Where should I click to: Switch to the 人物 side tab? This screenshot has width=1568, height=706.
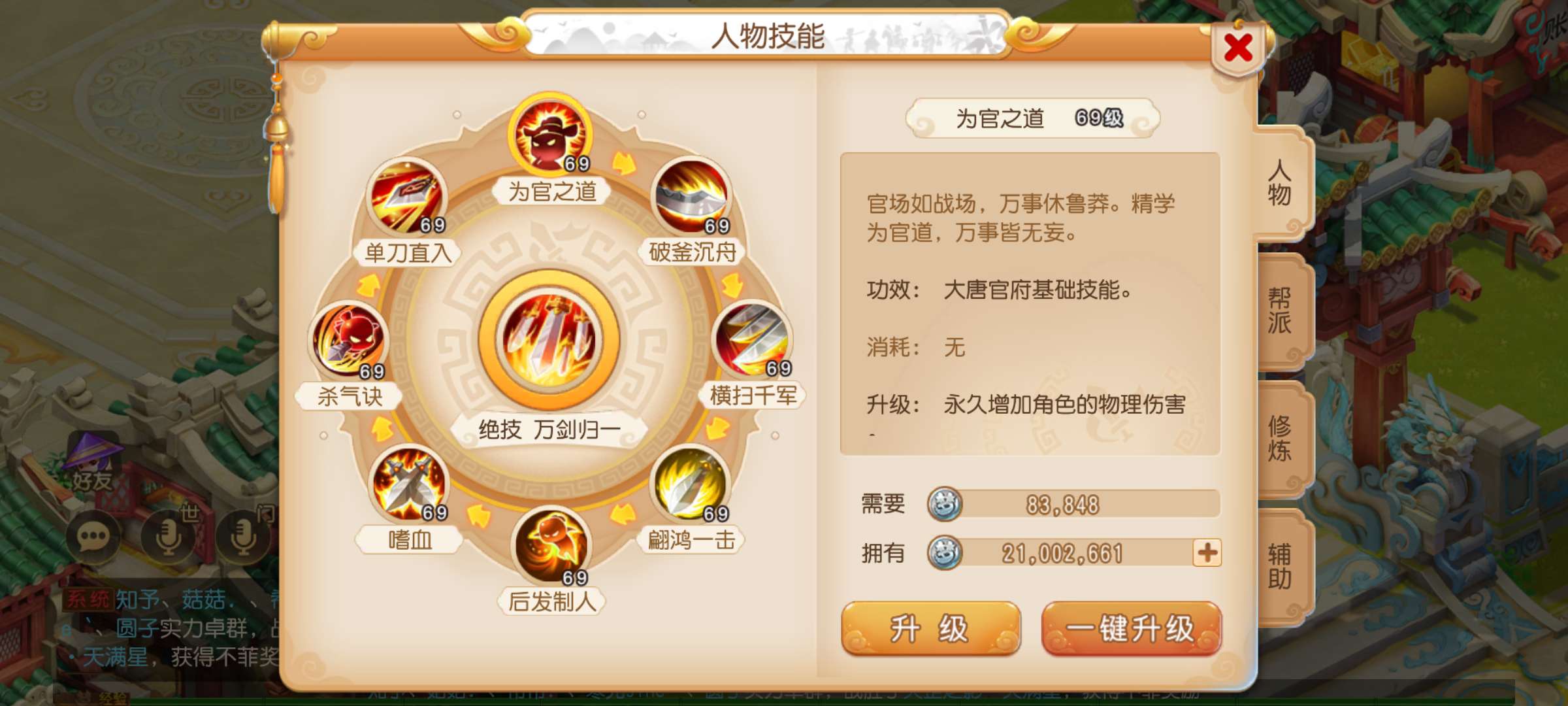pyautogui.click(x=1281, y=183)
